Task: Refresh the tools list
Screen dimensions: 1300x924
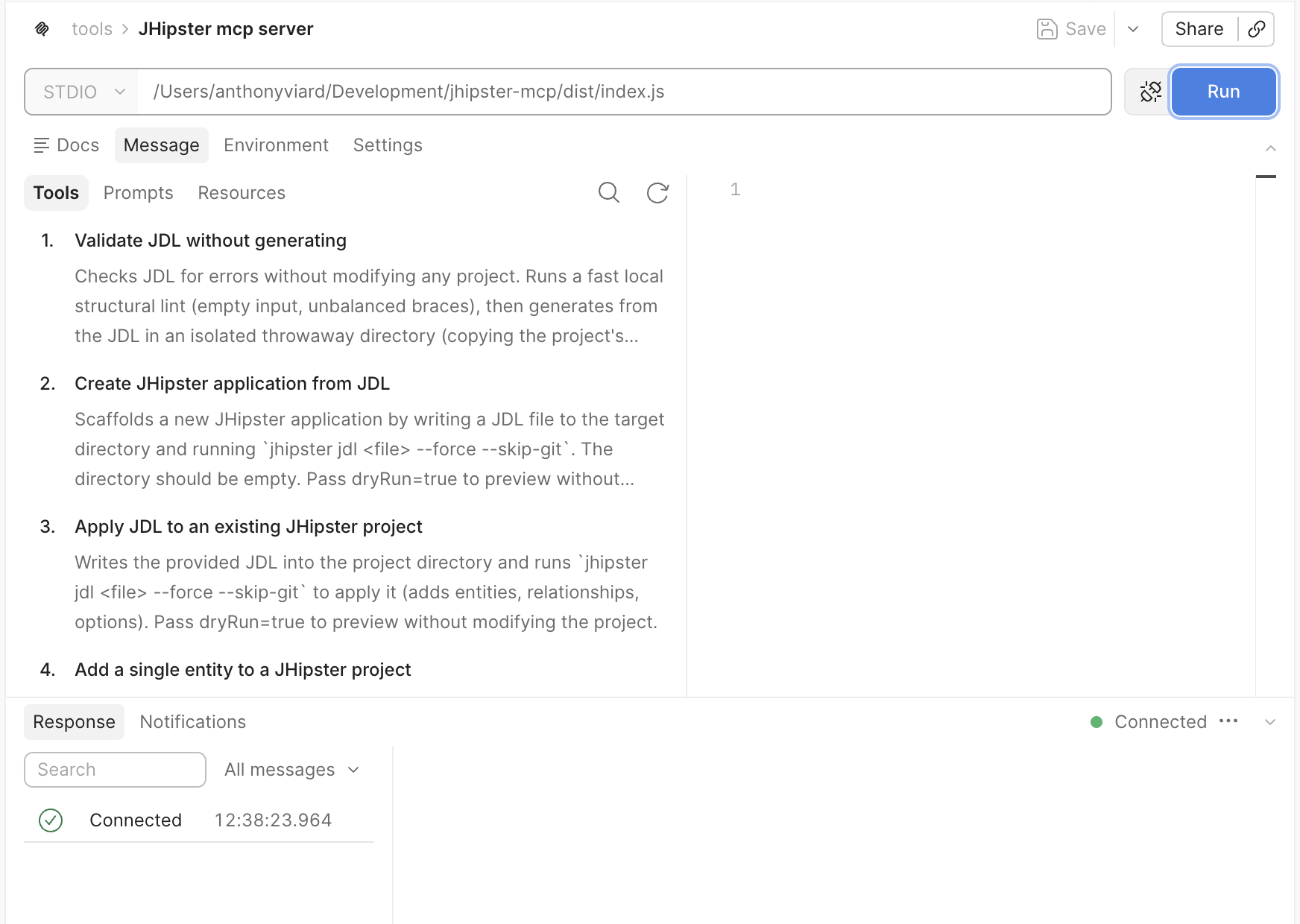Action: pos(657,193)
